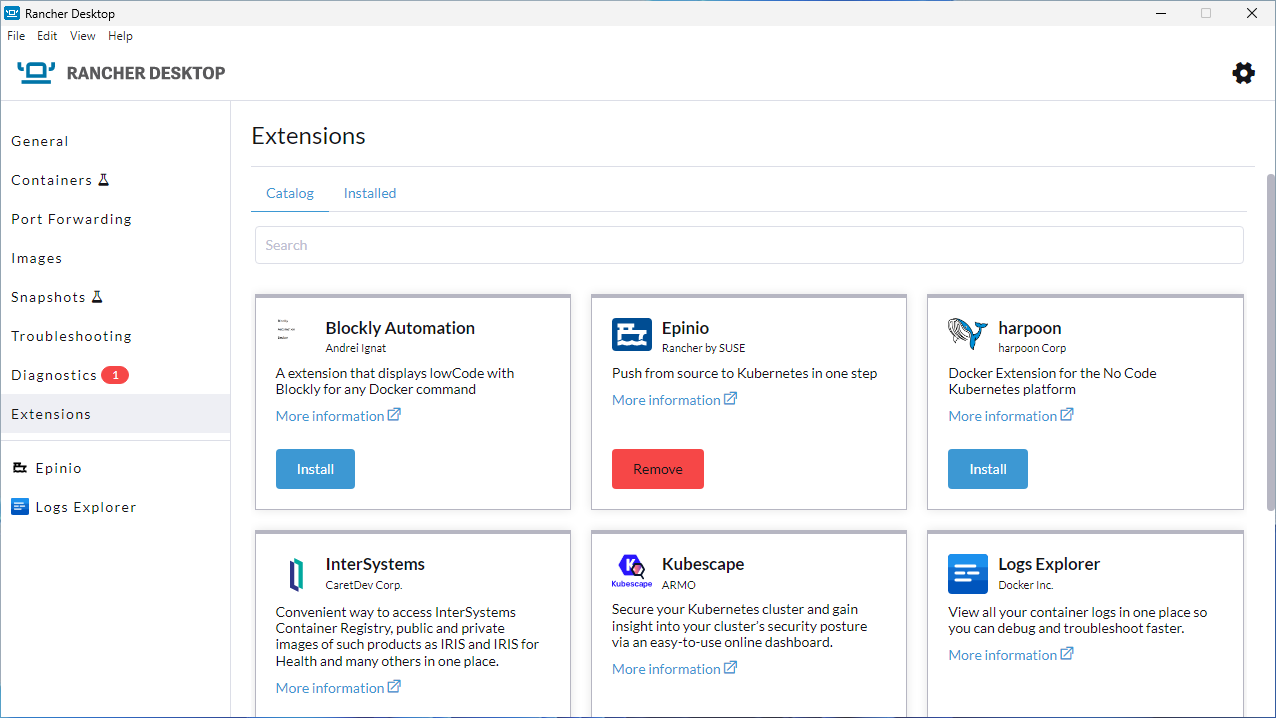
Task: Click the Rancher Desktop logo icon in header
Action: point(37,72)
